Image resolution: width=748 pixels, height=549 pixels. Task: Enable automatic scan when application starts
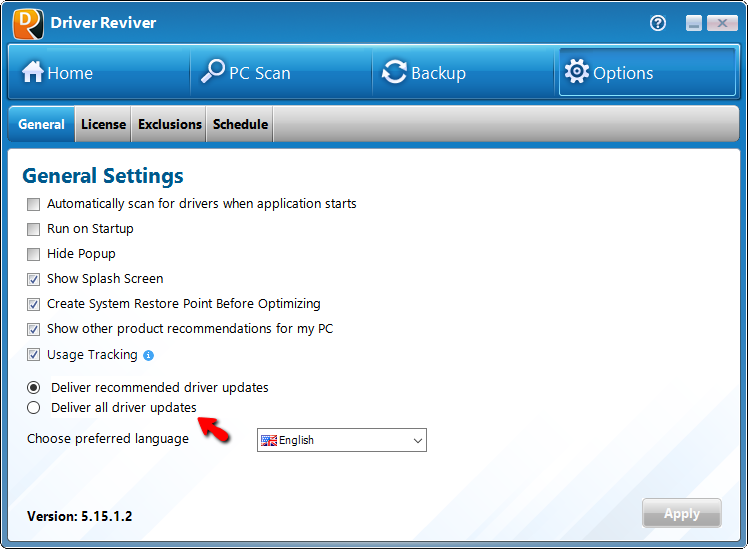[34, 204]
